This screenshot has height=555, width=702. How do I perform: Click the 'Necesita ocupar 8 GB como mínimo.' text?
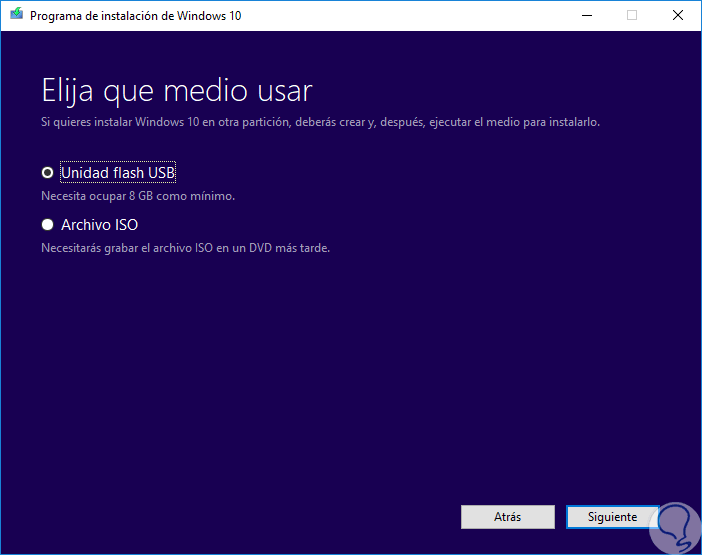point(138,196)
